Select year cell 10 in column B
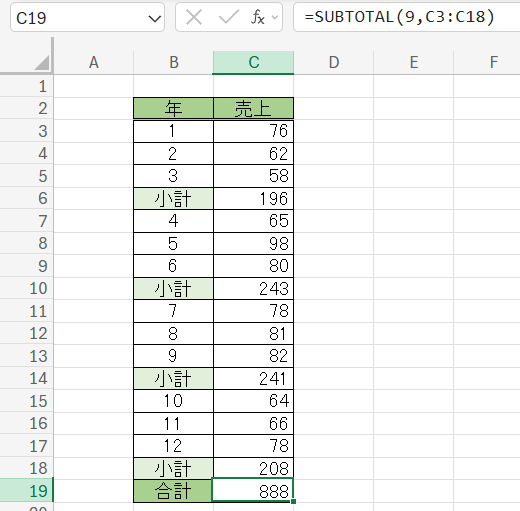This screenshot has width=520, height=511. [173, 401]
